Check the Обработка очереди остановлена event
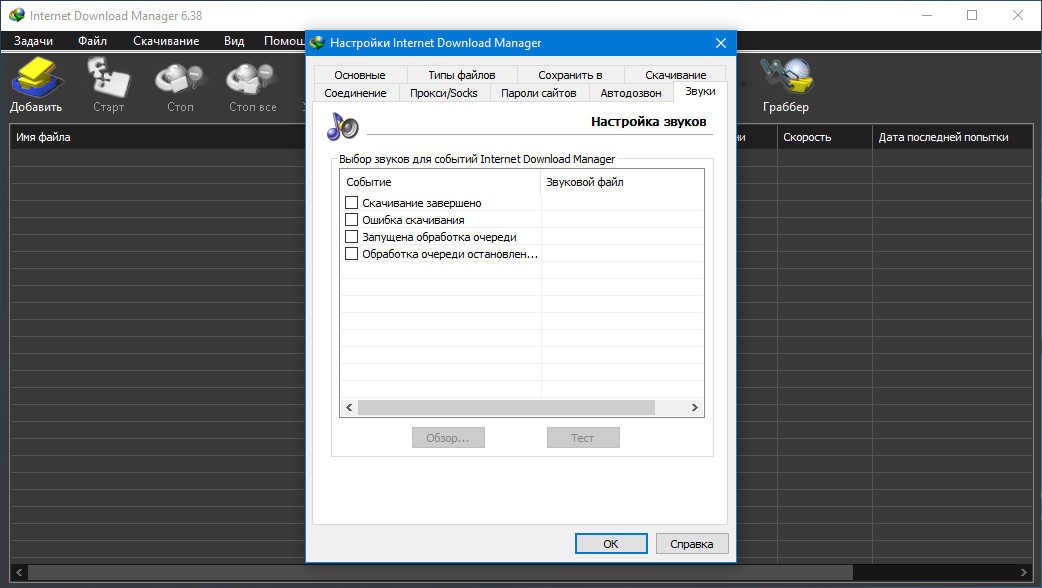The width and height of the screenshot is (1042, 588). (352, 253)
